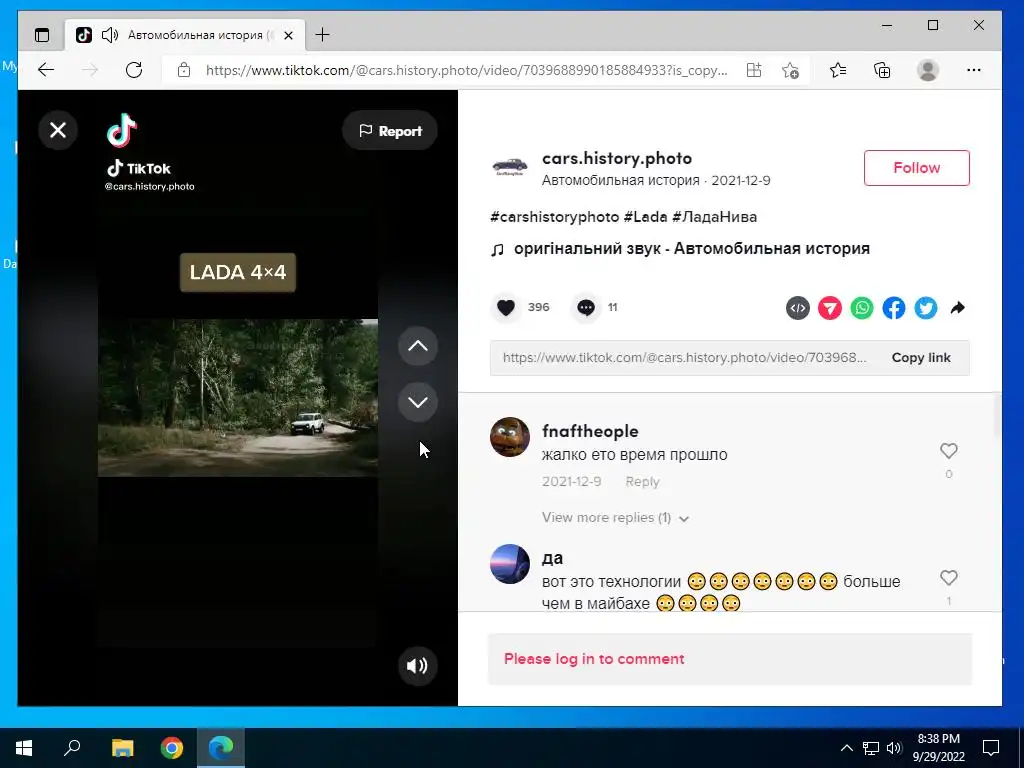Go to next video with down arrow
The width and height of the screenshot is (1024, 768).
tap(418, 402)
